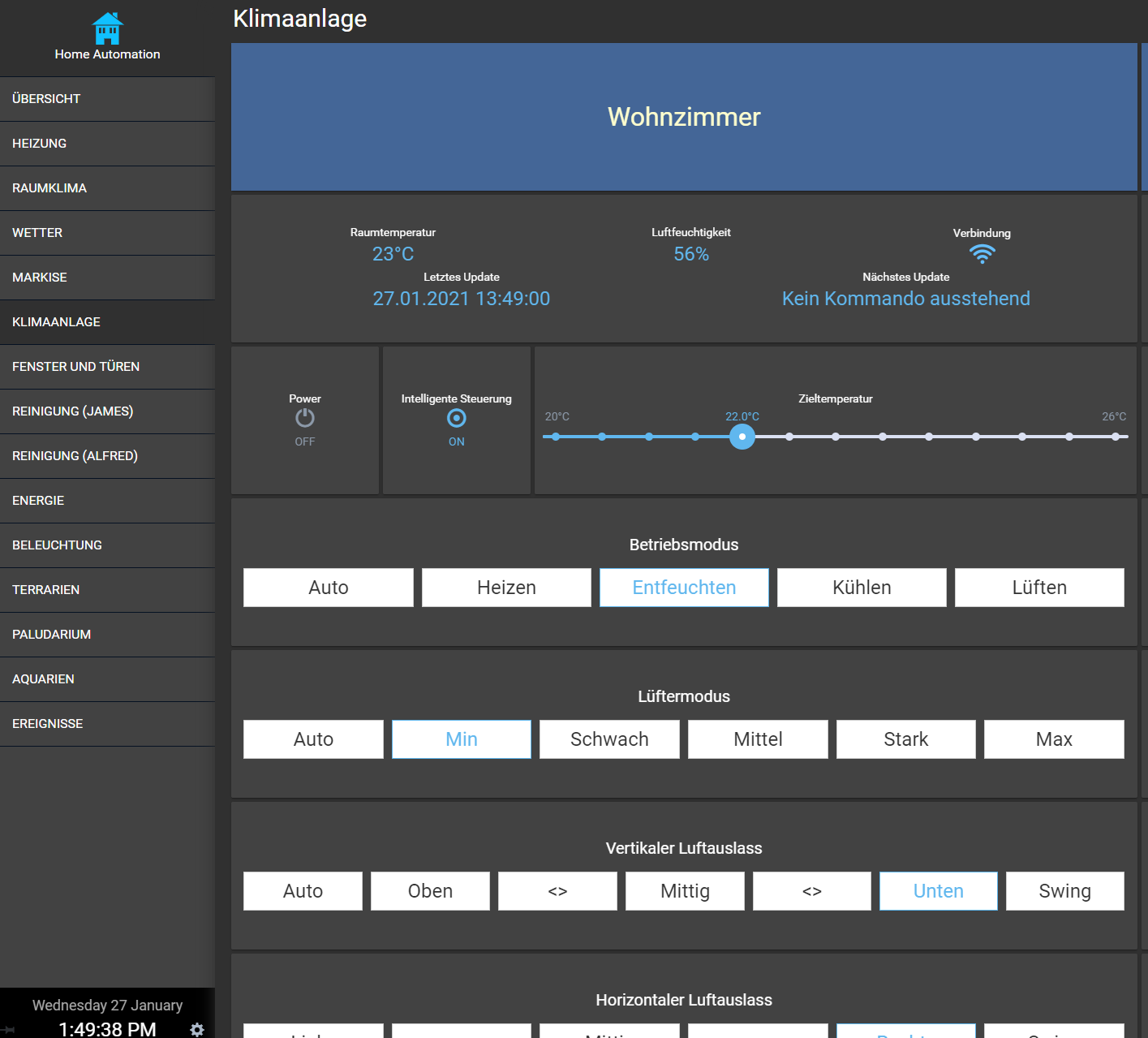Image resolution: width=1148 pixels, height=1038 pixels.
Task: Click 'Kein Kommando ausstehend' status text
Action: click(x=906, y=299)
